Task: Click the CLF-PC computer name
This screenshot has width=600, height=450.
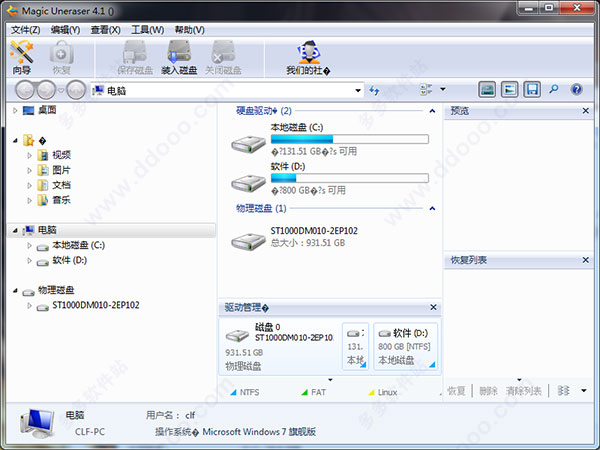Action: tap(90, 432)
